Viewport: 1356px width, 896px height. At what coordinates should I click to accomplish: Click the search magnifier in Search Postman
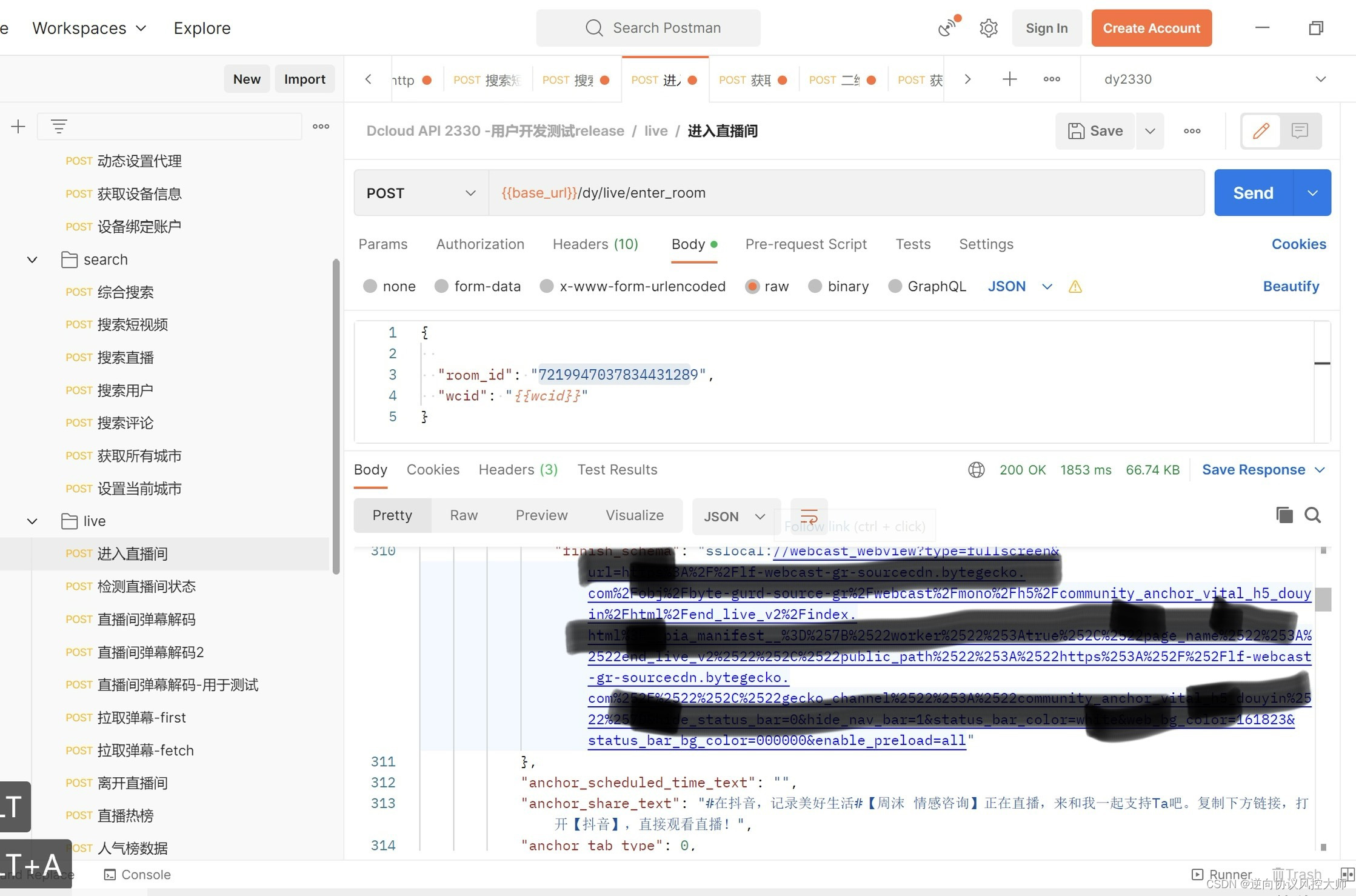tap(594, 28)
